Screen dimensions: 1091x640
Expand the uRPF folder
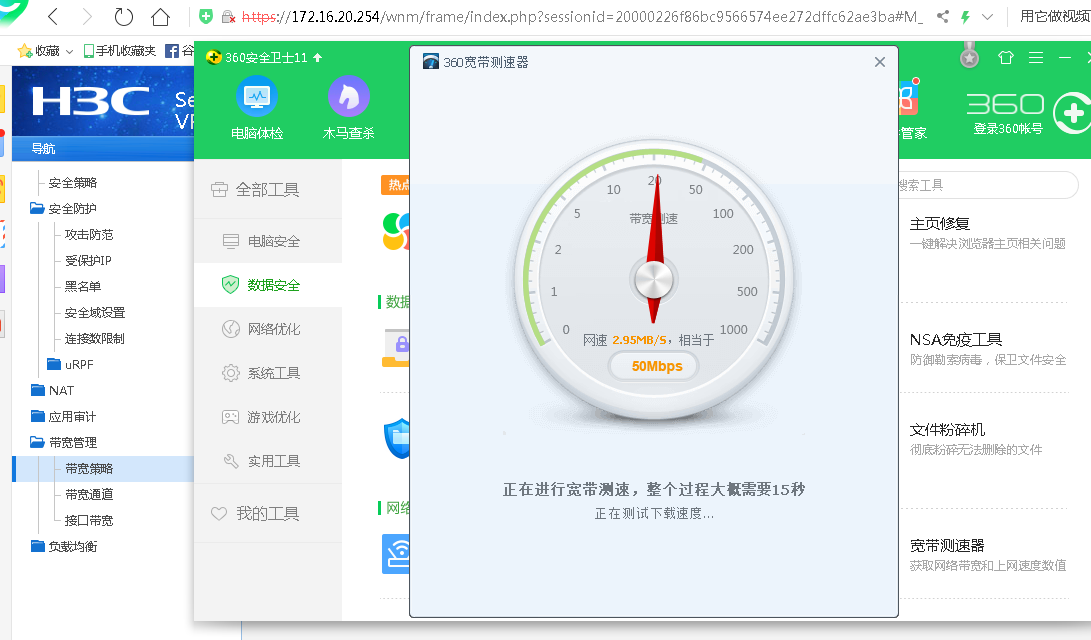[x=54, y=364]
